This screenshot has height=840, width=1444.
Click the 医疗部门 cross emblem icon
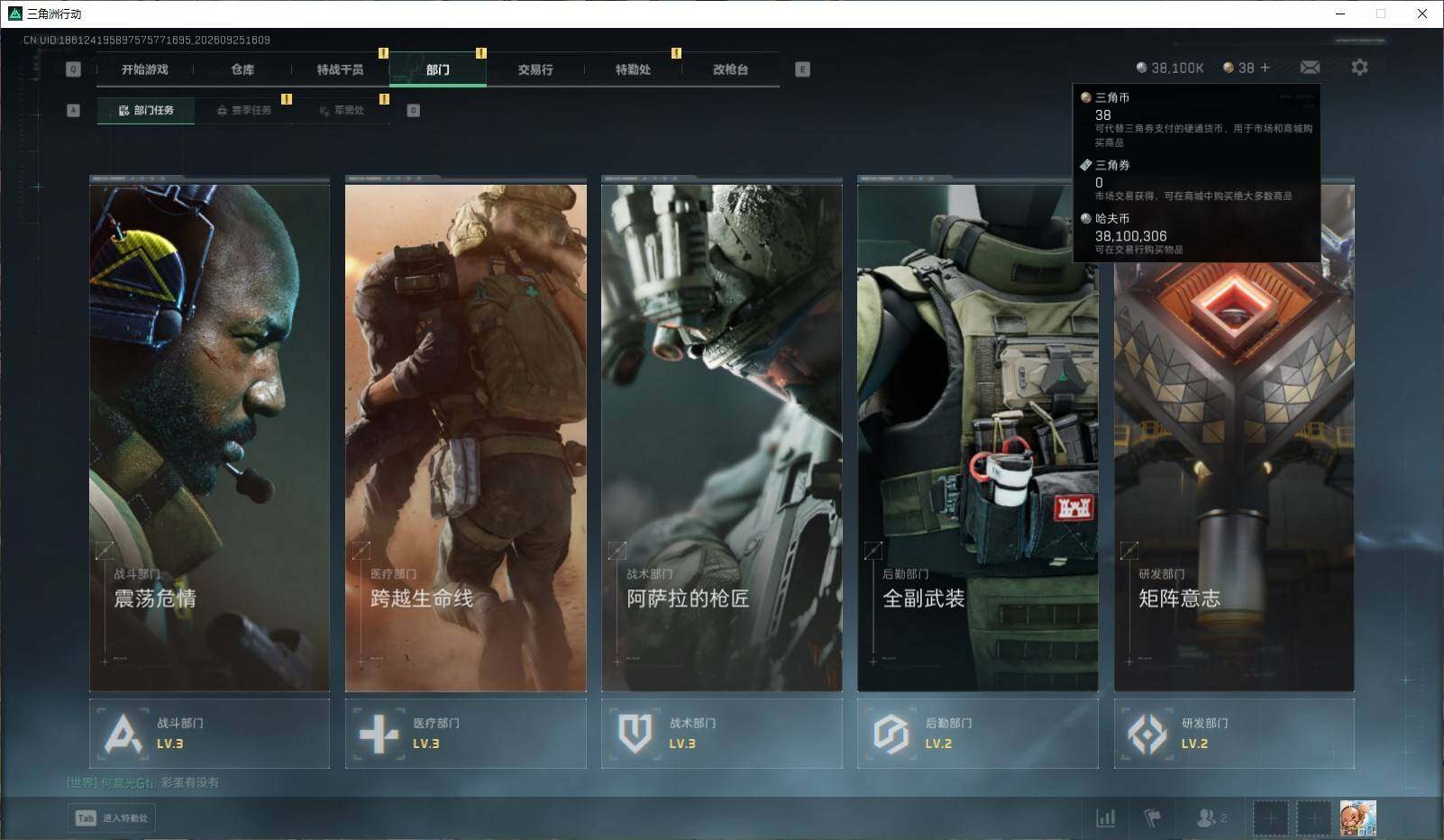(379, 734)
